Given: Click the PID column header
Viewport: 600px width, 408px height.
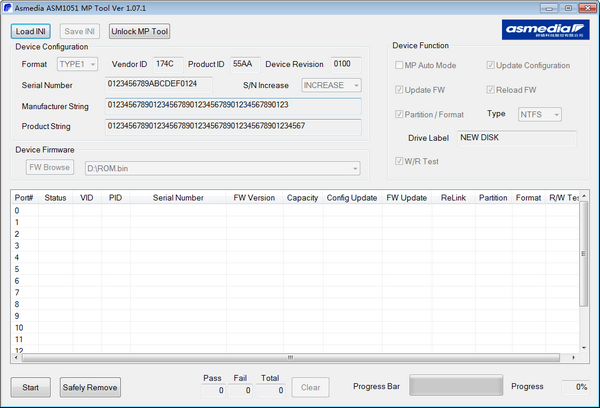Looking at the screenshot, I should [116, 198].
